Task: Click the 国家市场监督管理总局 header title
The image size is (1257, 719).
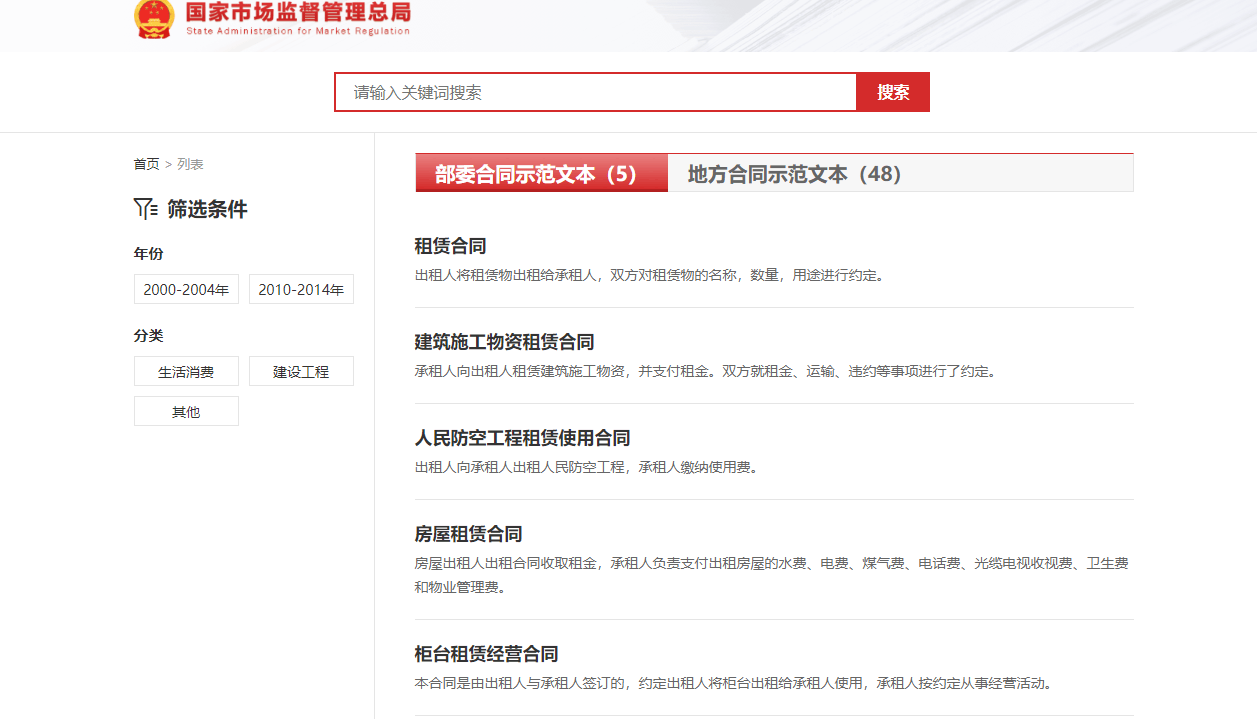Action: [x=298, y=14]
